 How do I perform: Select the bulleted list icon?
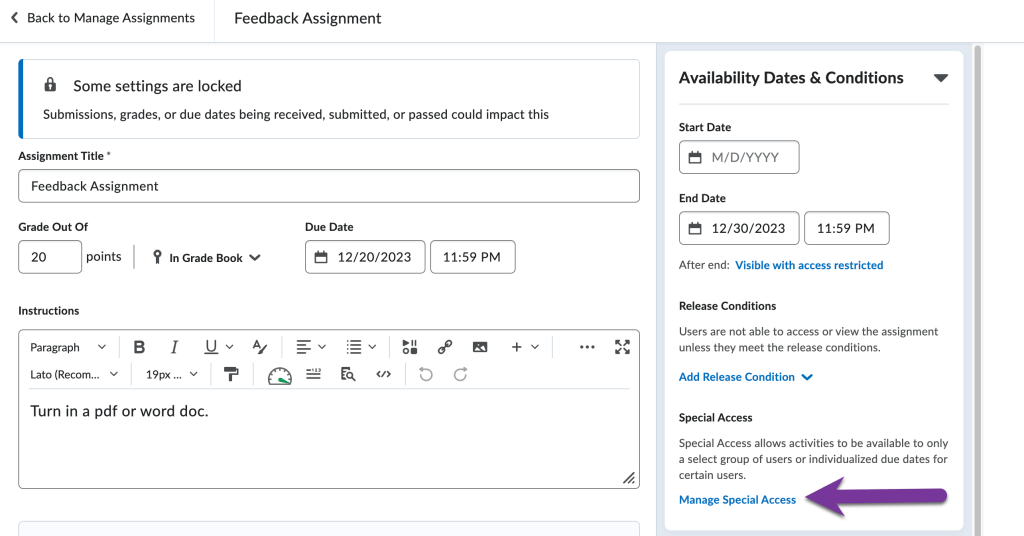click(354, 347)
